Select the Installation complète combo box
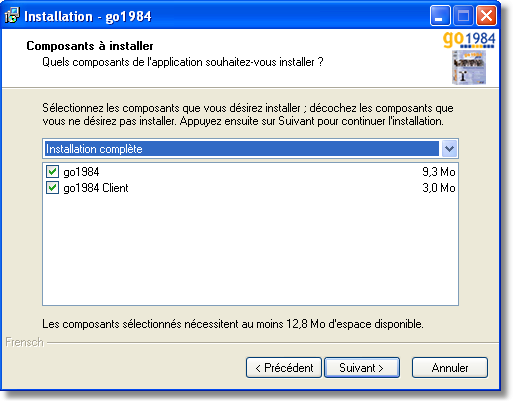The height and width of the screenshot is (403, 513). tap(250, 149)
